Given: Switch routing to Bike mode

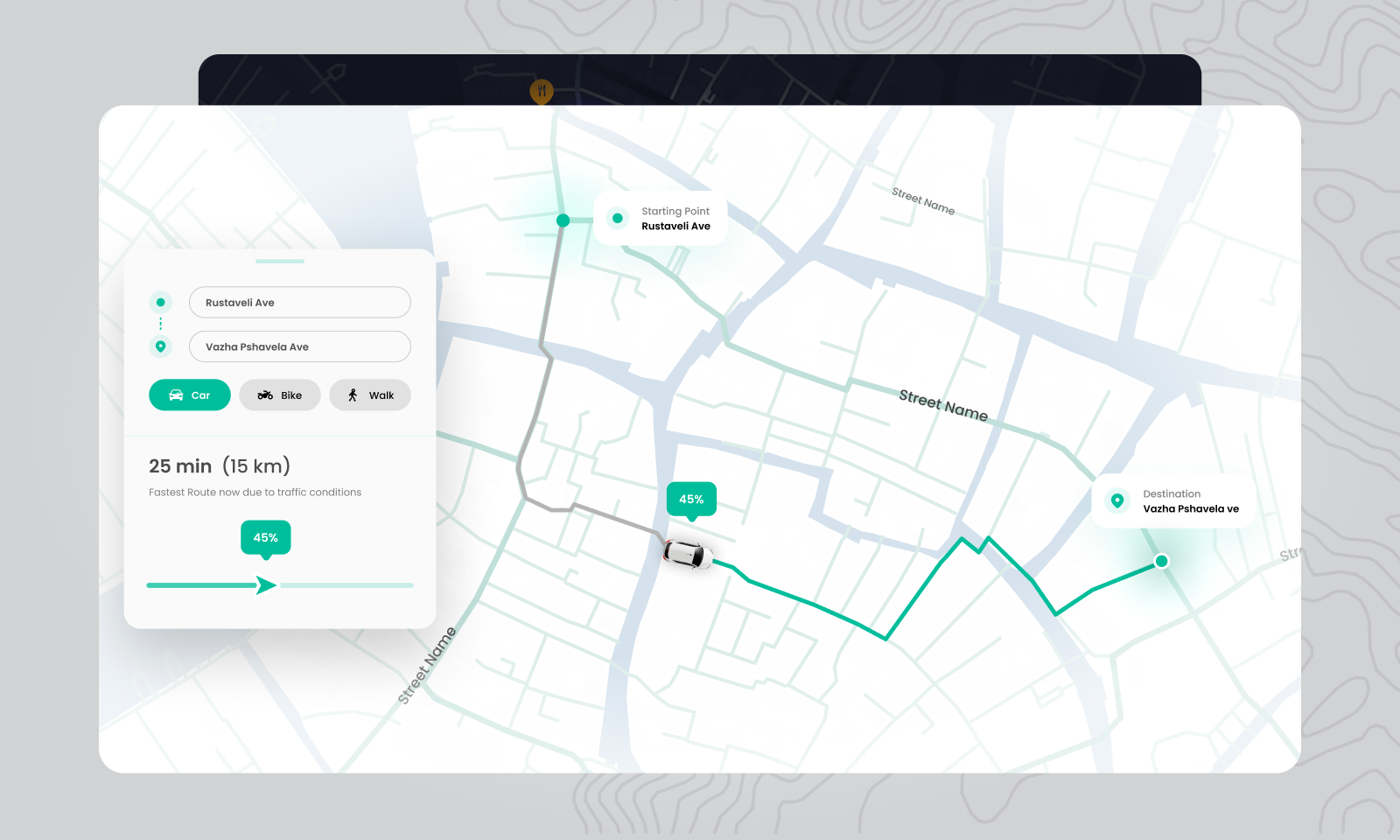Looking at the screenshot, I should point(279,395).
